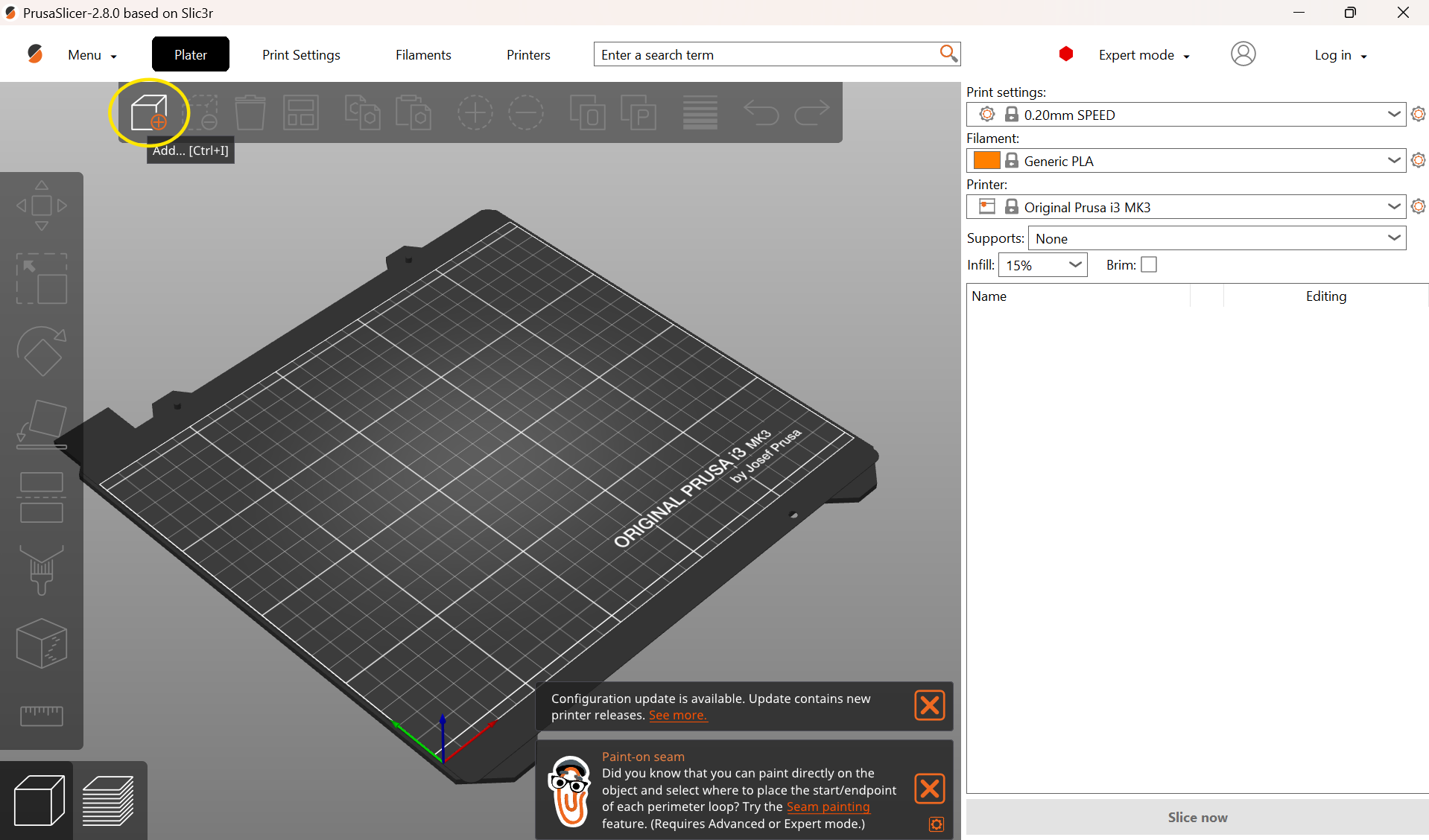The image size is (1429, 840).
Task: Follow the See more link
Action: (x=677, y=715)
